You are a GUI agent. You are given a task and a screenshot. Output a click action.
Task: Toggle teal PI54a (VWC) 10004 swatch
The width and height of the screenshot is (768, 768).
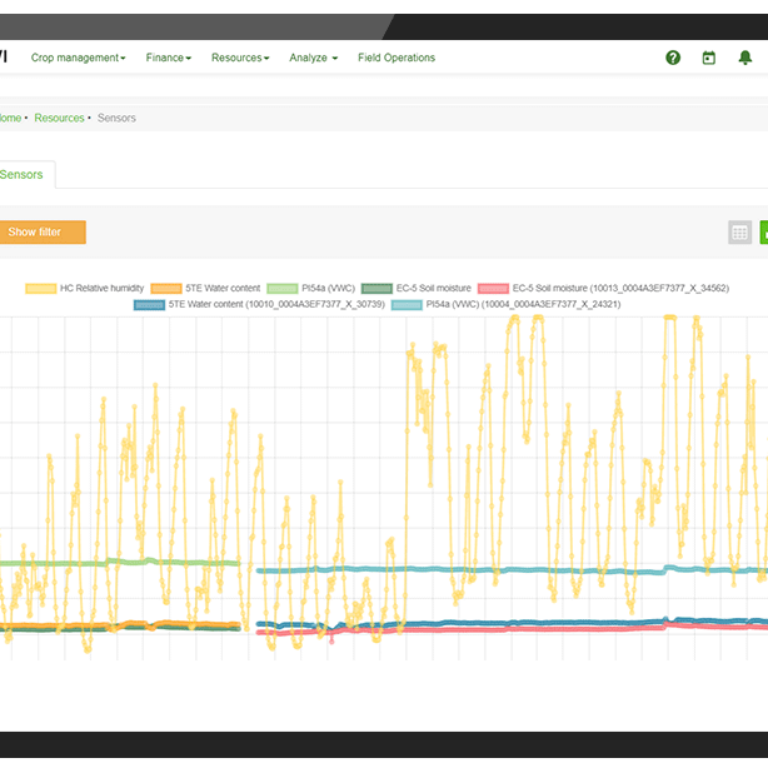coord(407,305)
